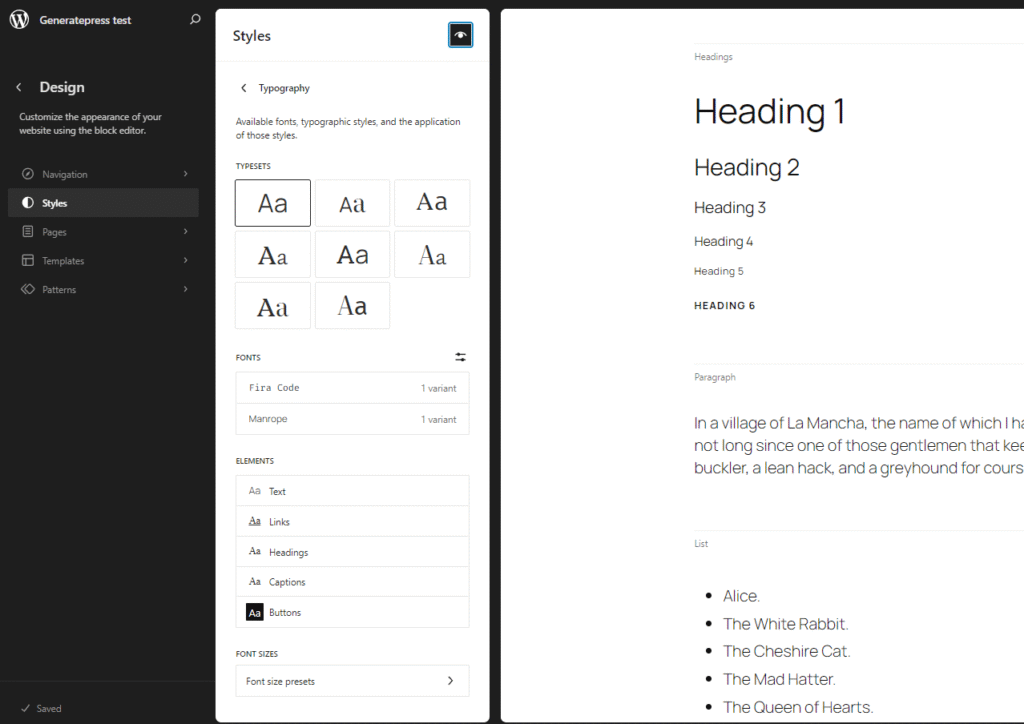Open the Buttons element typography
Screen dimensions: 1024x724
[x=352, y=612]
